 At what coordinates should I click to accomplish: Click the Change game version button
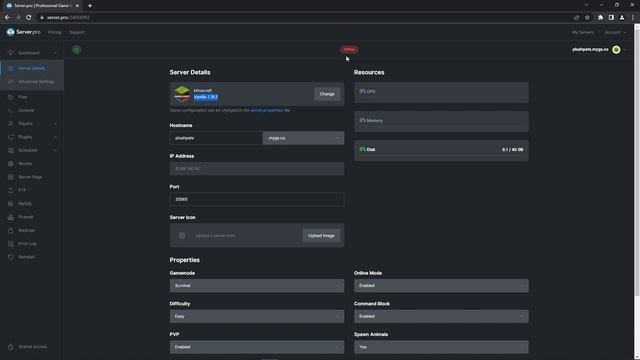click(x=327, y=94)
